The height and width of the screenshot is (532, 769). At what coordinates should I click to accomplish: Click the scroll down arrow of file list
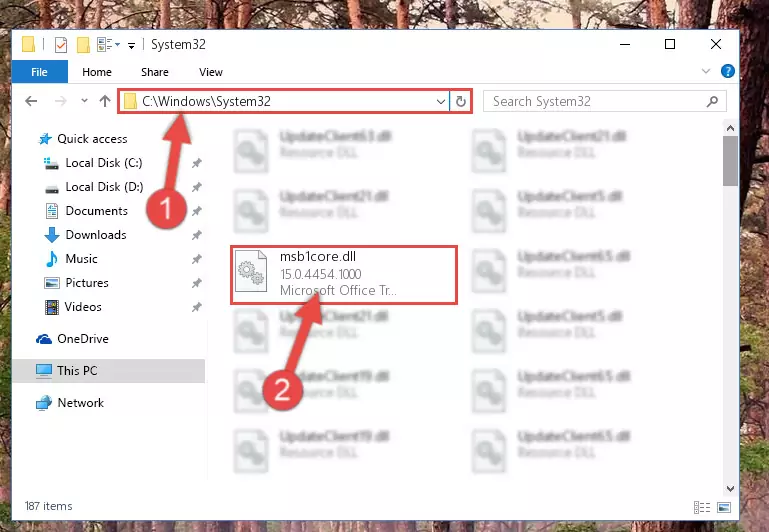730,489
